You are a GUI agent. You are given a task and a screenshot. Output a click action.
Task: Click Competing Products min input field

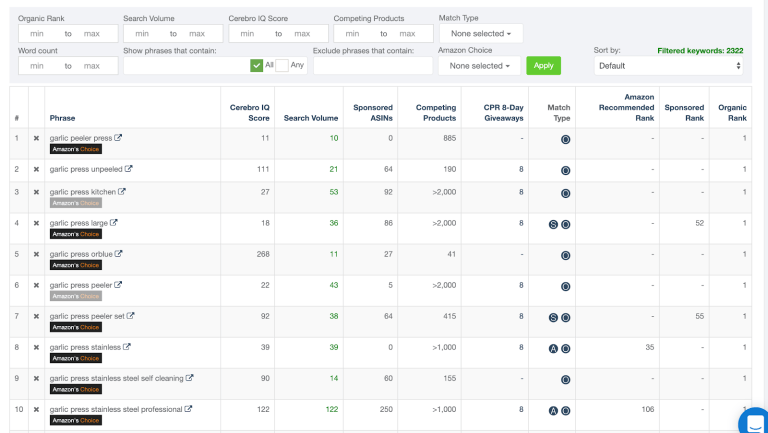(353, 33)
